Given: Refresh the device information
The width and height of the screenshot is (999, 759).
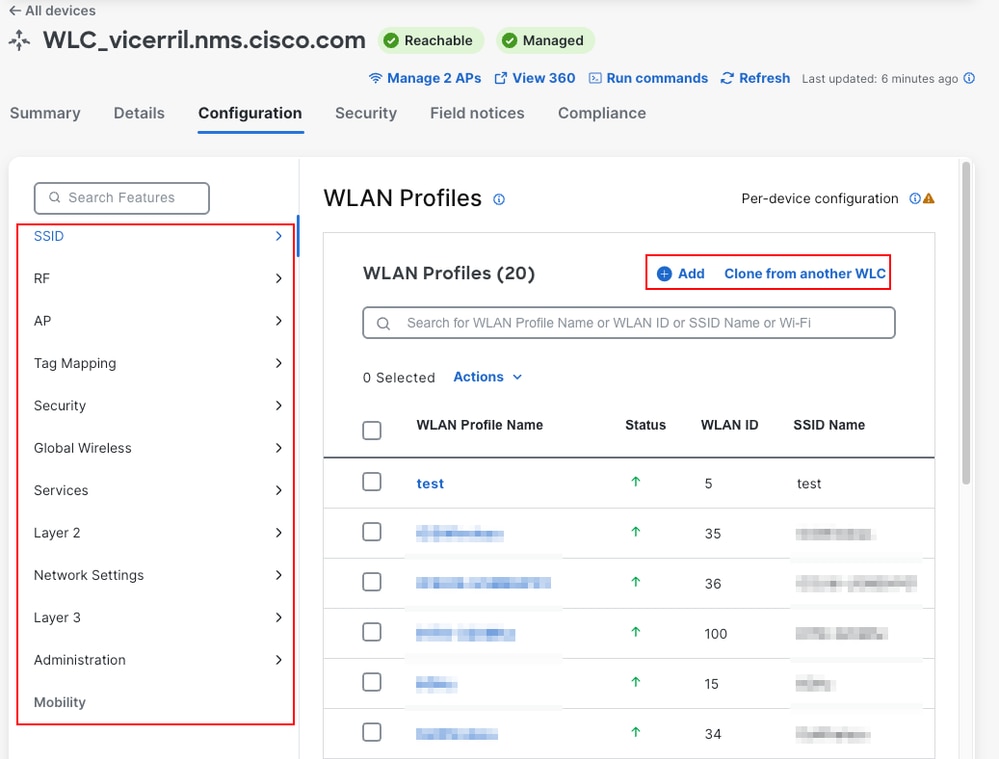Looking at the screenshot, I should pyautogui.click(x=755, y=78).
